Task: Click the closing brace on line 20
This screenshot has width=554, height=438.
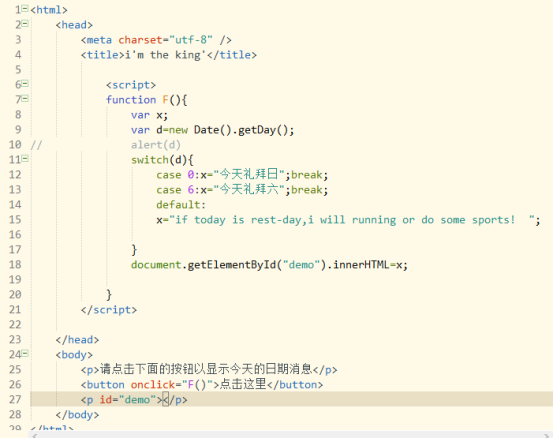Action: pyautogui.click(x=109, y=295)
